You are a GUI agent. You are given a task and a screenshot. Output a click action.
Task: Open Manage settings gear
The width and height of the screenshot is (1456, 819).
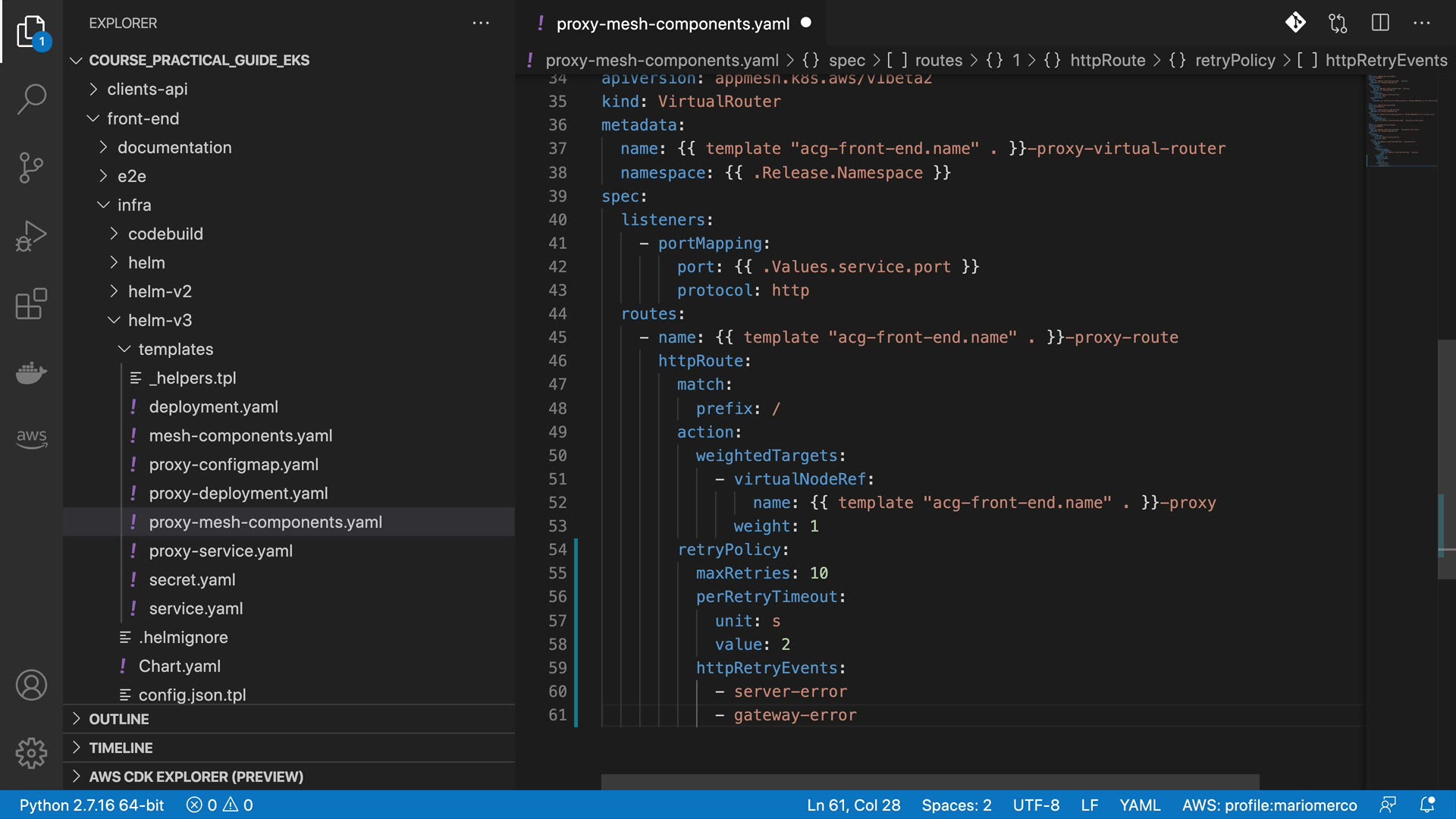click(x=31, y=753)
